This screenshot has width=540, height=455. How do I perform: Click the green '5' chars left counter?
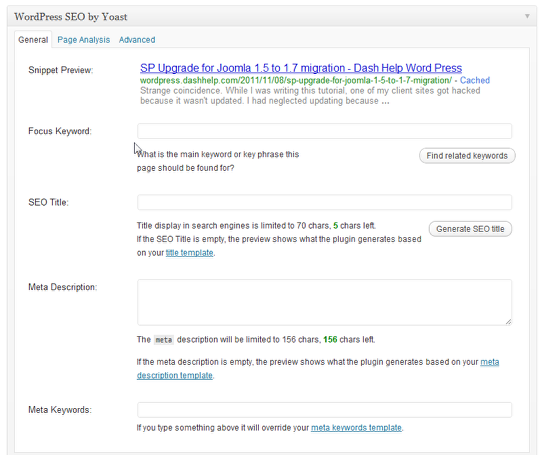[335, 226]
